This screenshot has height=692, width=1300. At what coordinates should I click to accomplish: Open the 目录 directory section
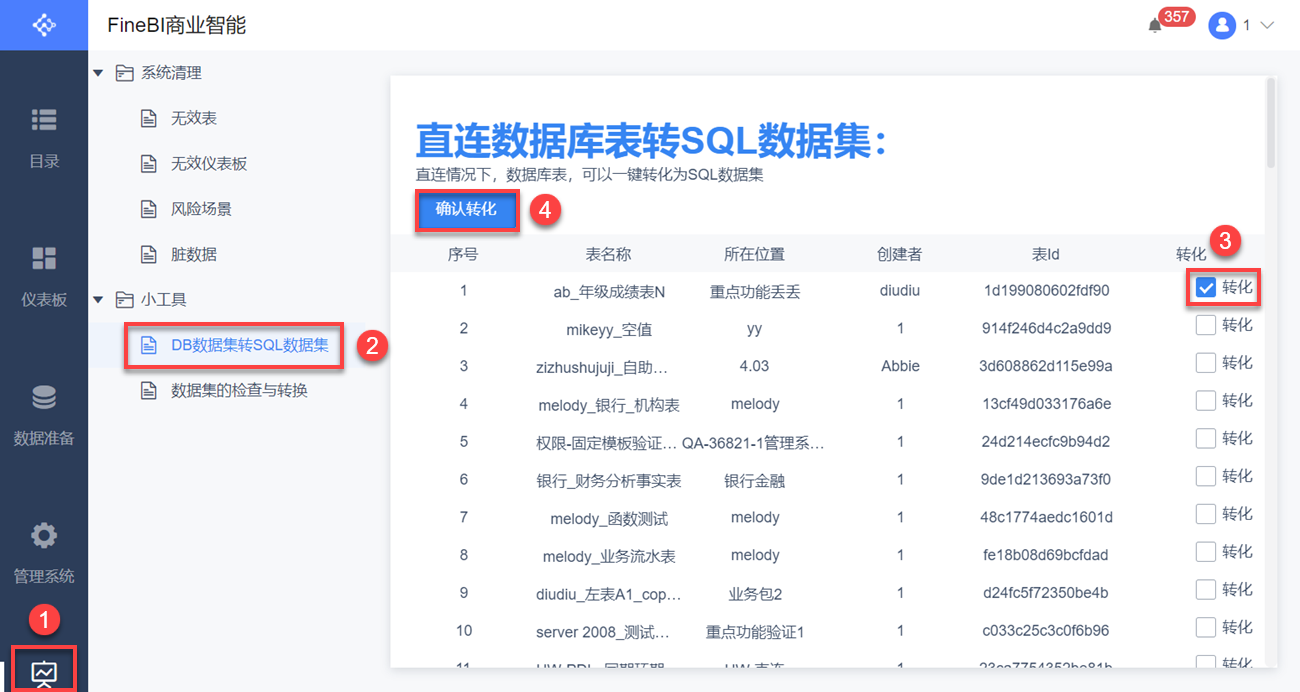[x=44, y=137]
